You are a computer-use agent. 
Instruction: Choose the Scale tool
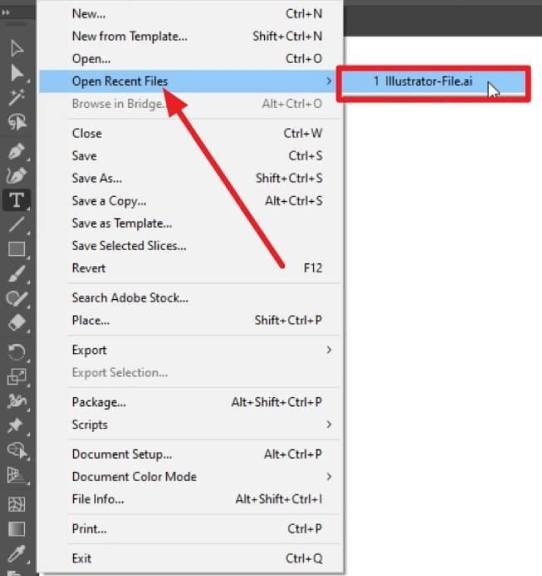coord(17,377)
